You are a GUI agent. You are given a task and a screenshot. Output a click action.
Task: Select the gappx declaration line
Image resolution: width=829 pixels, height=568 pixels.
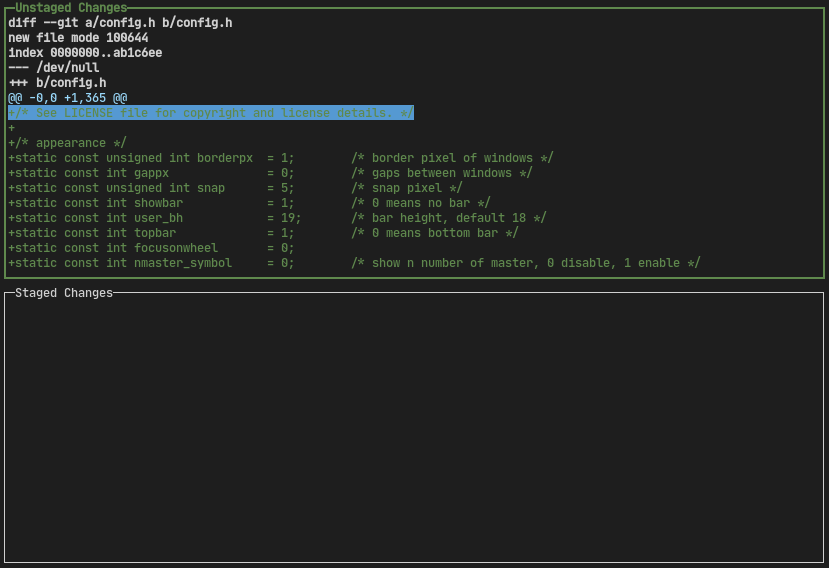click(150, 173)
